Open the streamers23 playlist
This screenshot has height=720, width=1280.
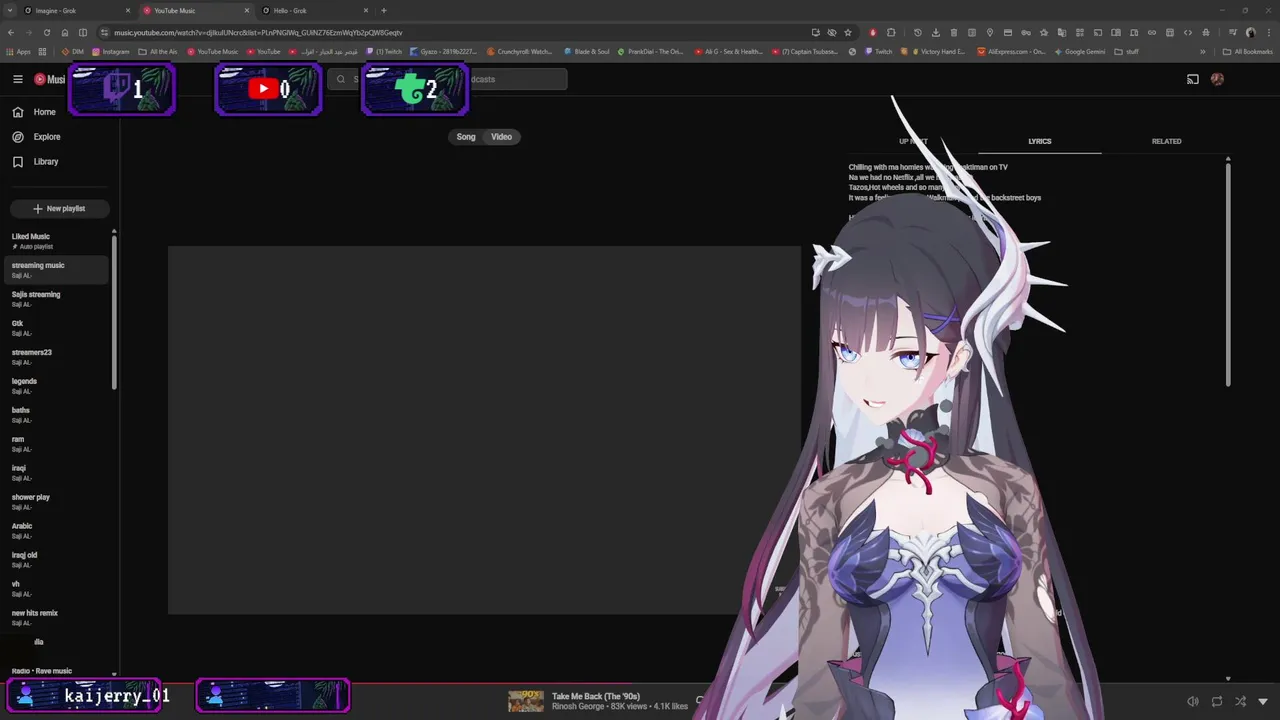58,357
